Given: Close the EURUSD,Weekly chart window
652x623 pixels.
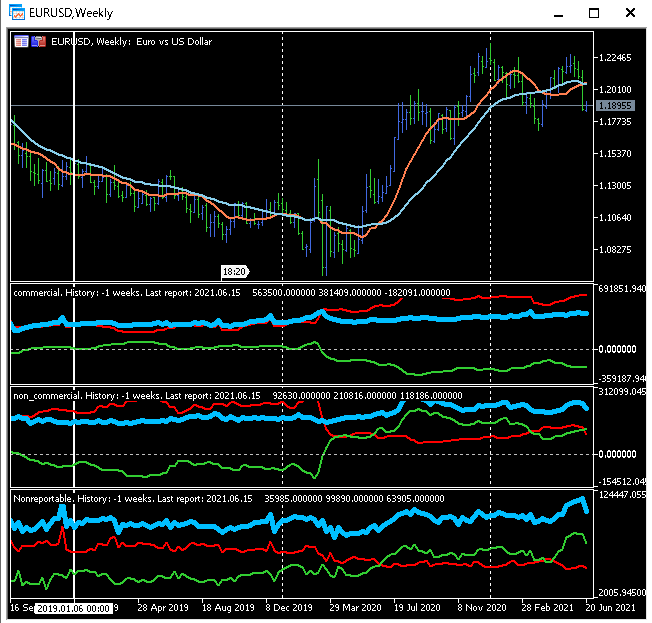Looking at the screenshot, I should (630, 13).
